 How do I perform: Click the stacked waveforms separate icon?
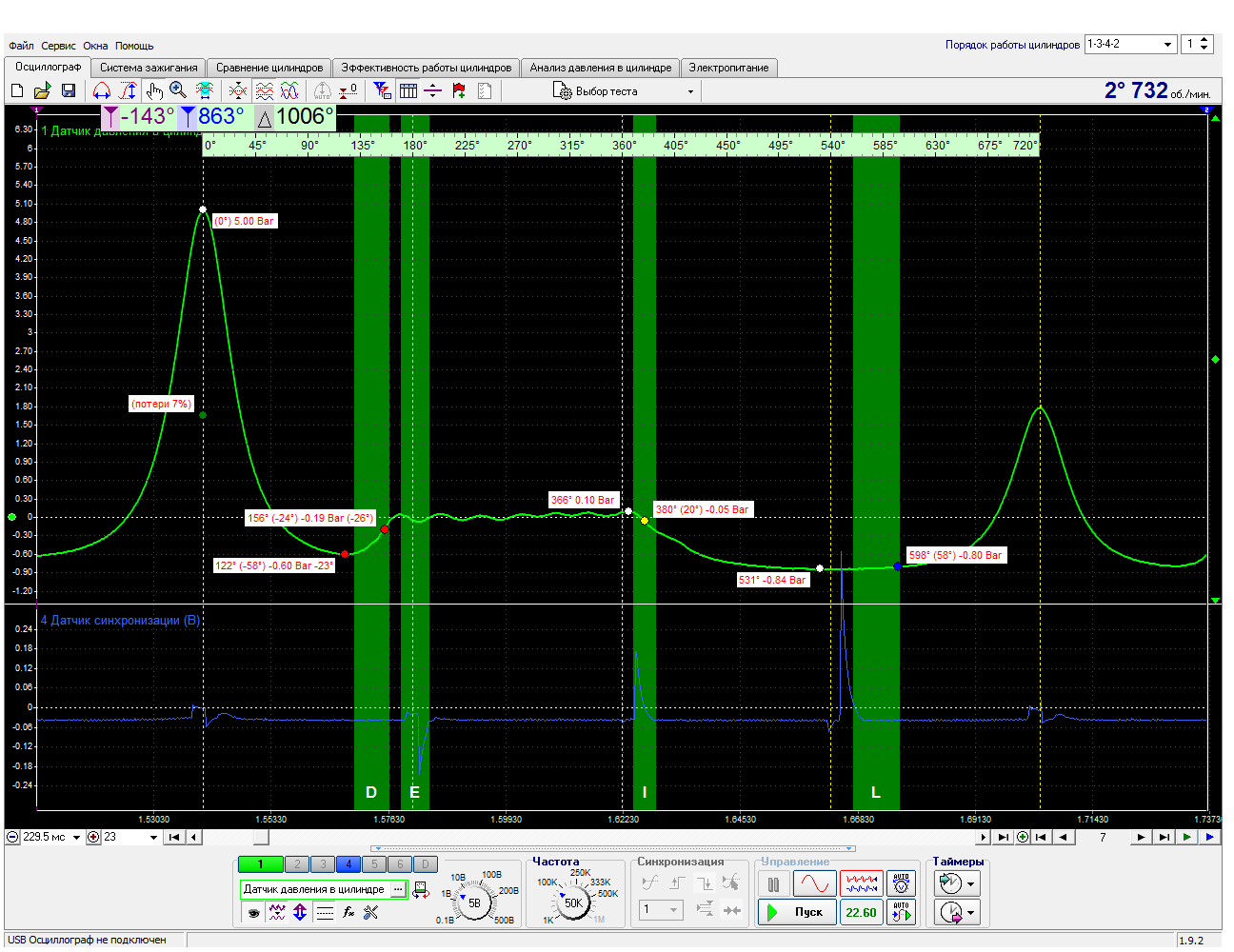tap(265, 90)
